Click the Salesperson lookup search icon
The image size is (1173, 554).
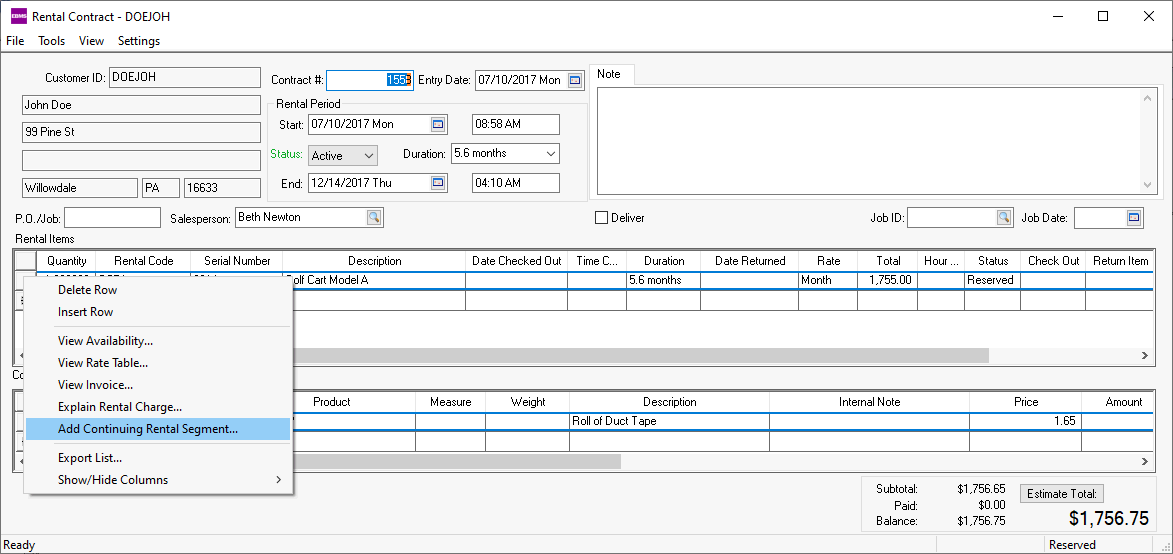[373, 217]
